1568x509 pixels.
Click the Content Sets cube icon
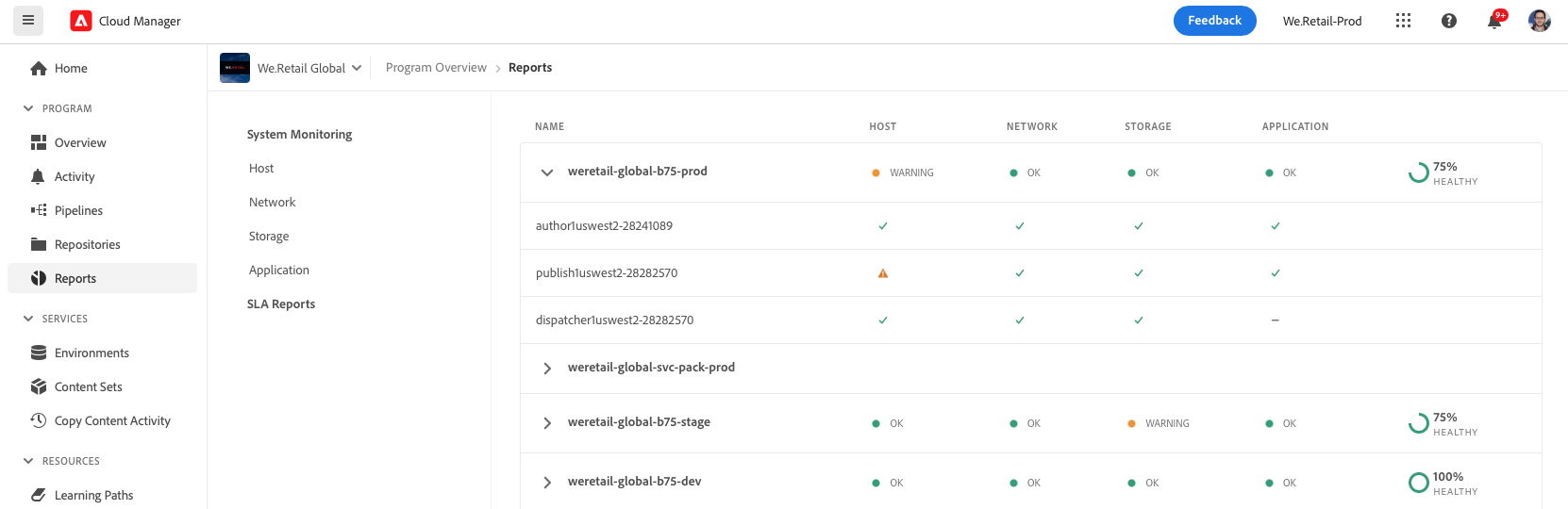(x=39, y=386)
